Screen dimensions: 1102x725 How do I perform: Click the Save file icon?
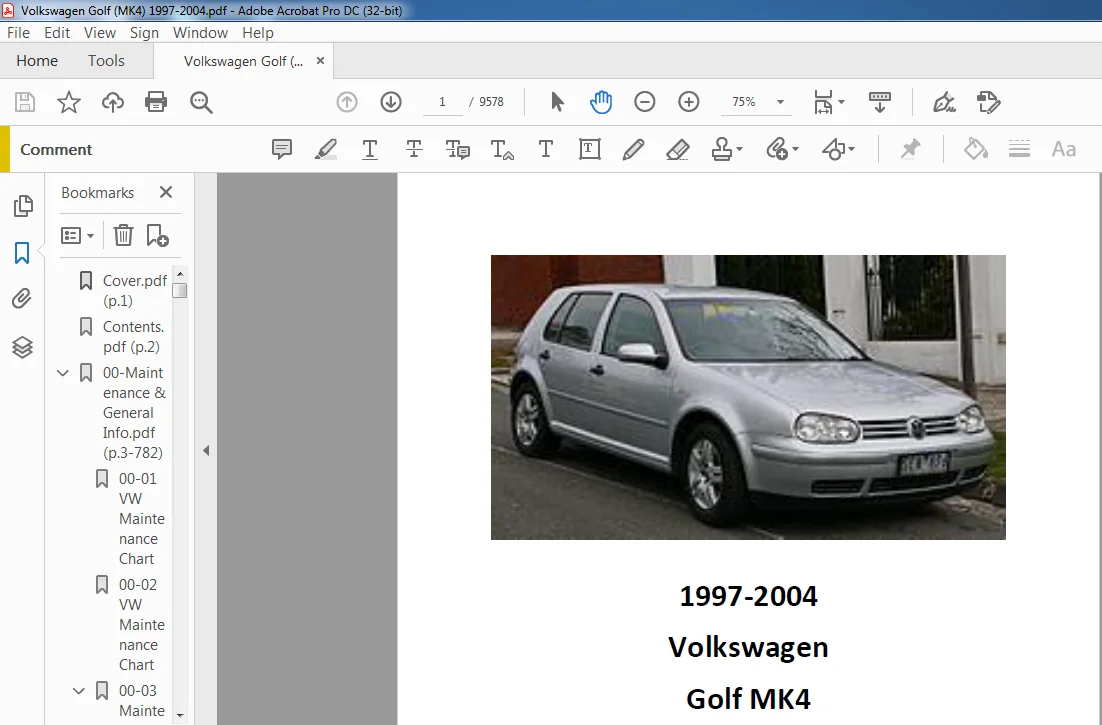point(25,103)
